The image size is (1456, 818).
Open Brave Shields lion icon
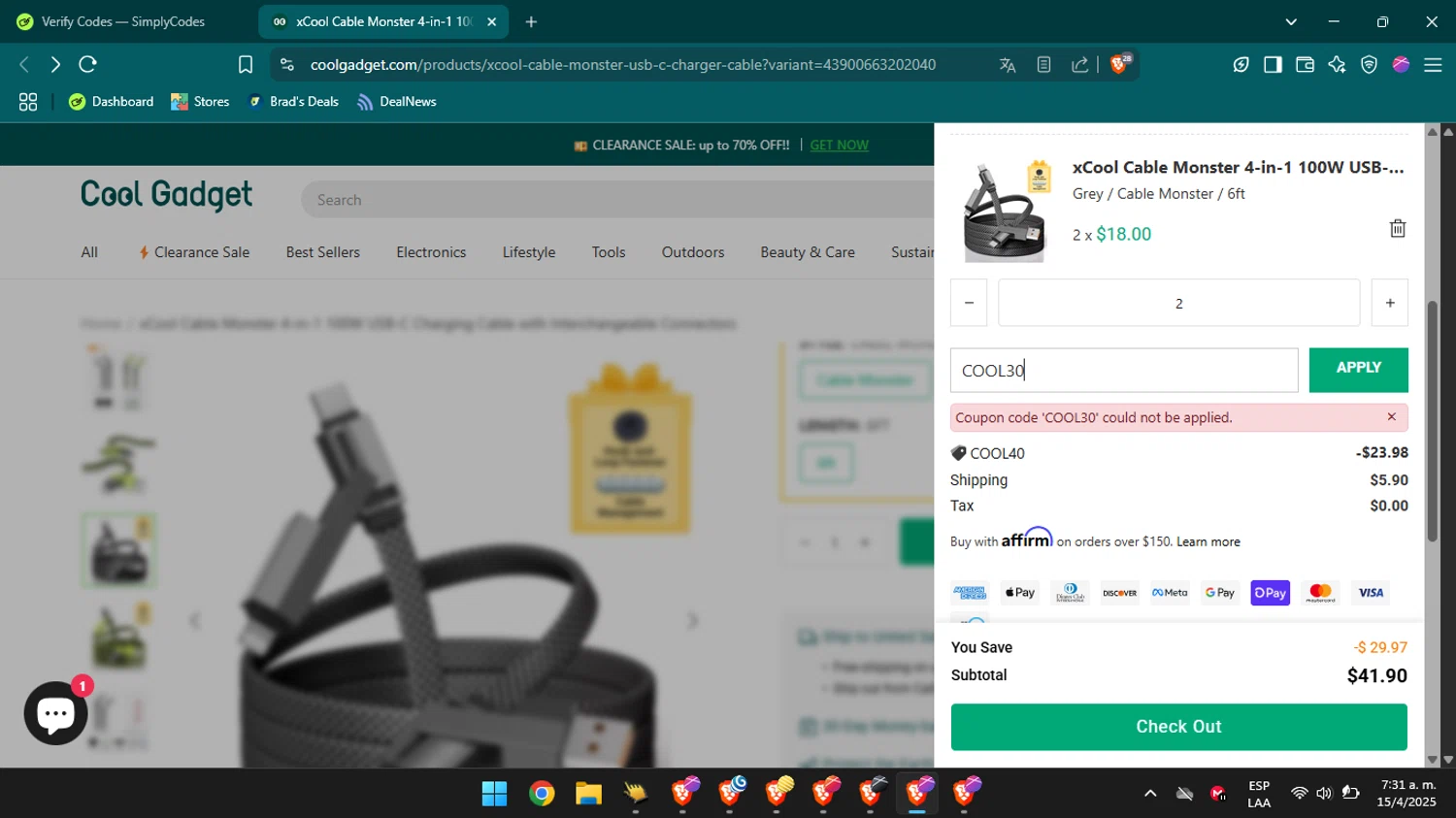coord(1120,64)
